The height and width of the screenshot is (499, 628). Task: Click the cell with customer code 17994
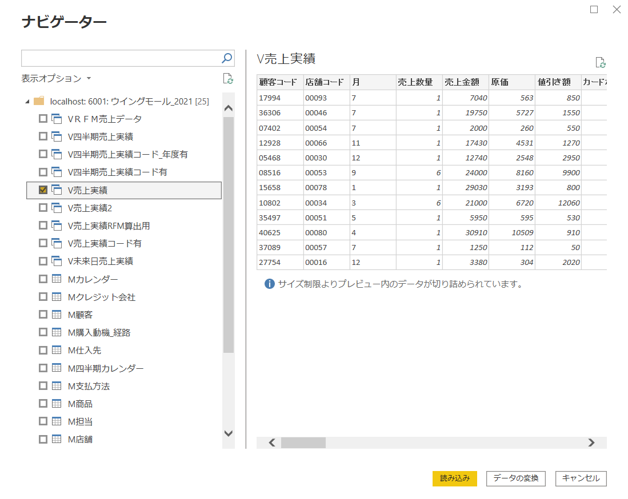pos(280,98)
